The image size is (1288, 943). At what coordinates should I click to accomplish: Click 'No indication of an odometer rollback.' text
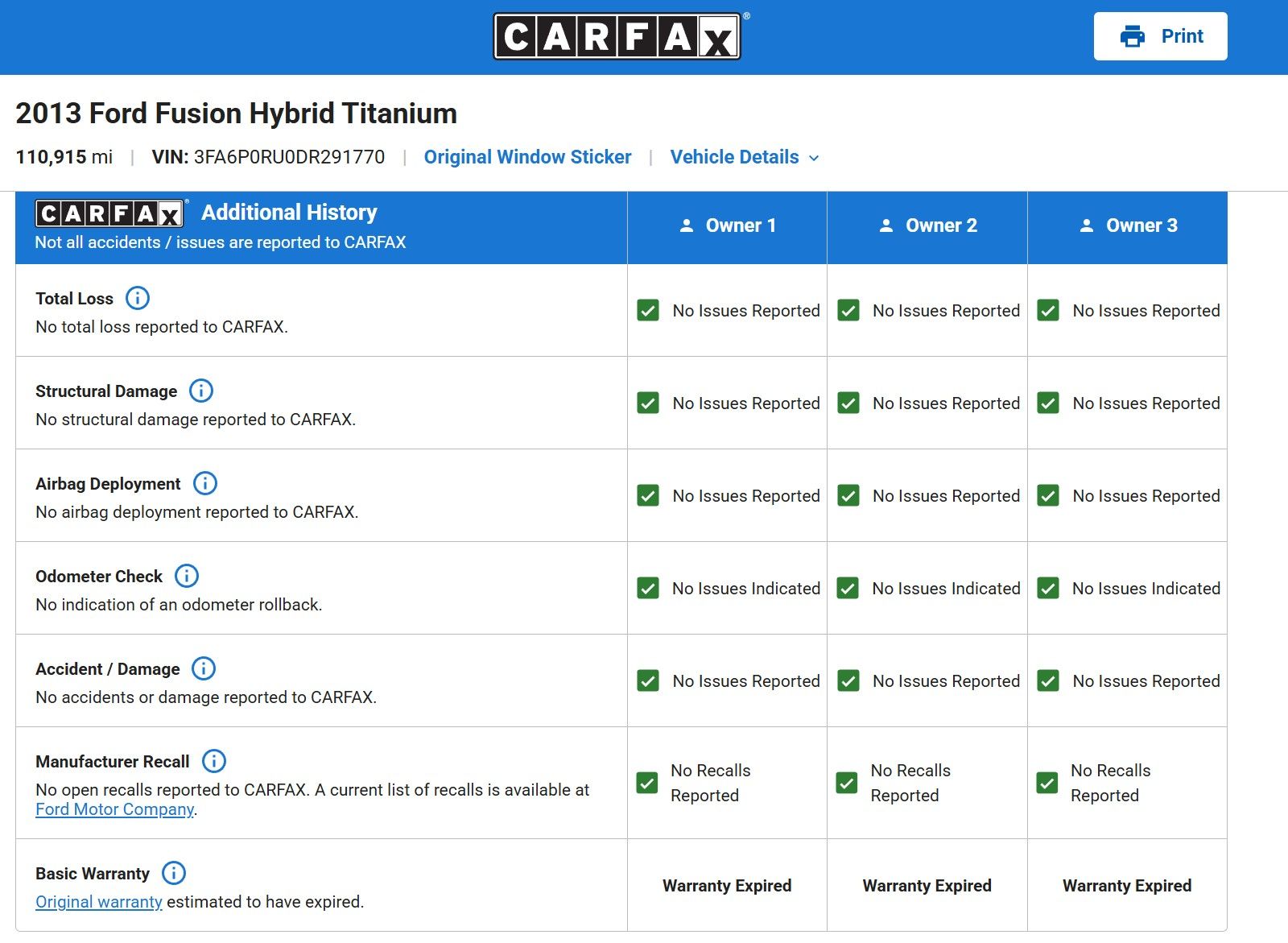tap(179, 605)
